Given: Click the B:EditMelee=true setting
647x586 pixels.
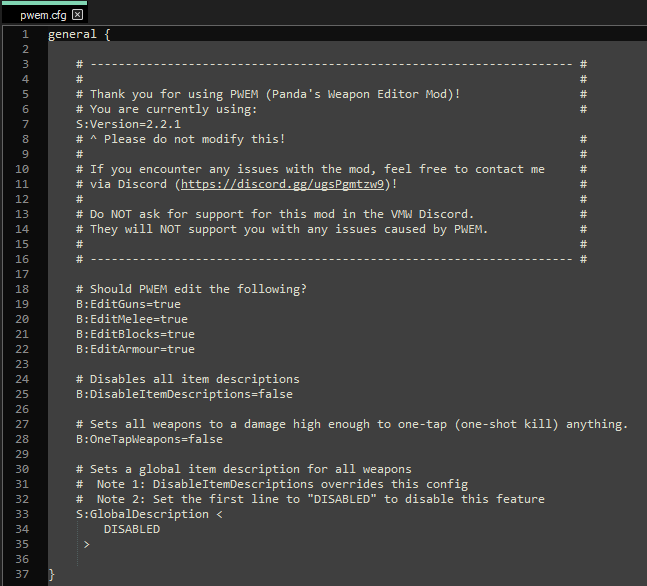Looking at the screenshot, I should (x=131, y=319).
